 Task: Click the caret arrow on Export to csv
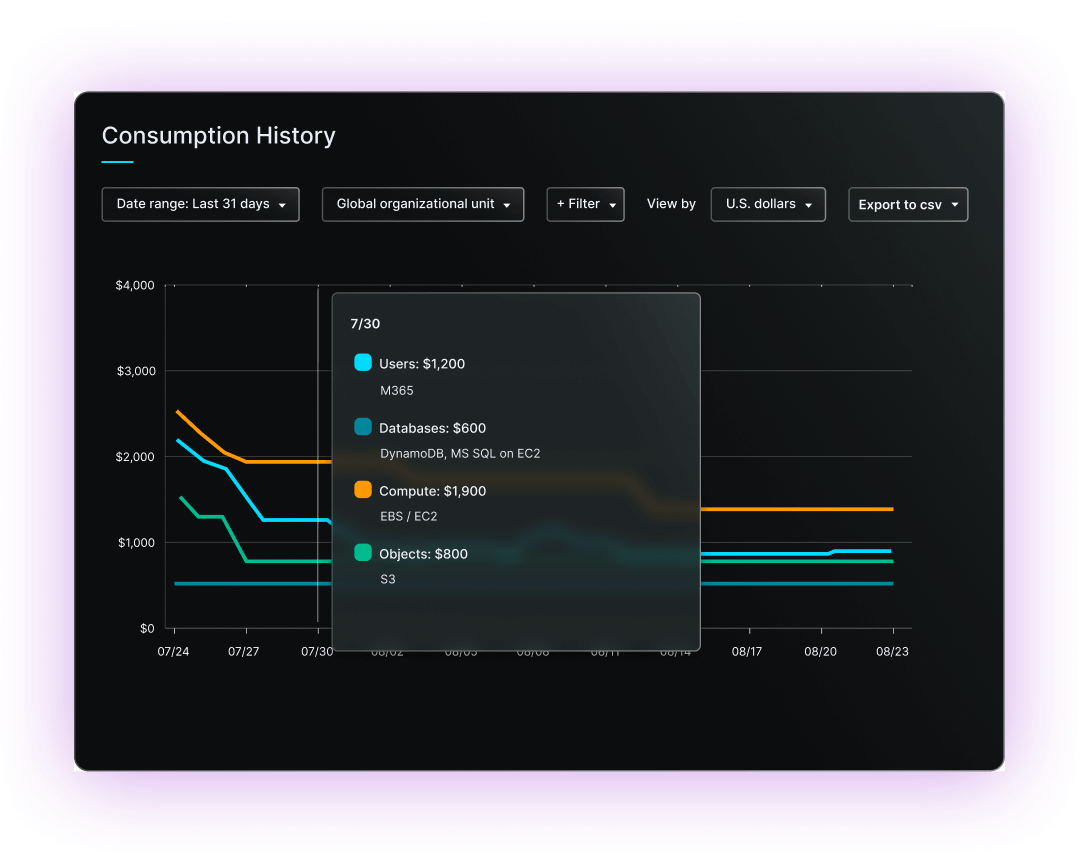coord(955,205)
